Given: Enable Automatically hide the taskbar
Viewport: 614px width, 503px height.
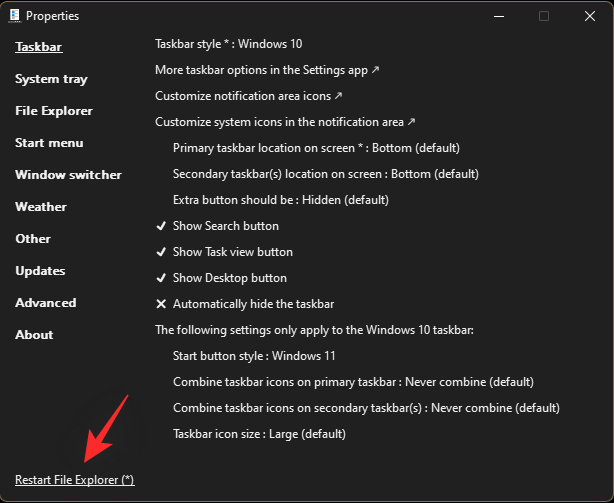Looking at the screenshot, I should pos(253,304).
